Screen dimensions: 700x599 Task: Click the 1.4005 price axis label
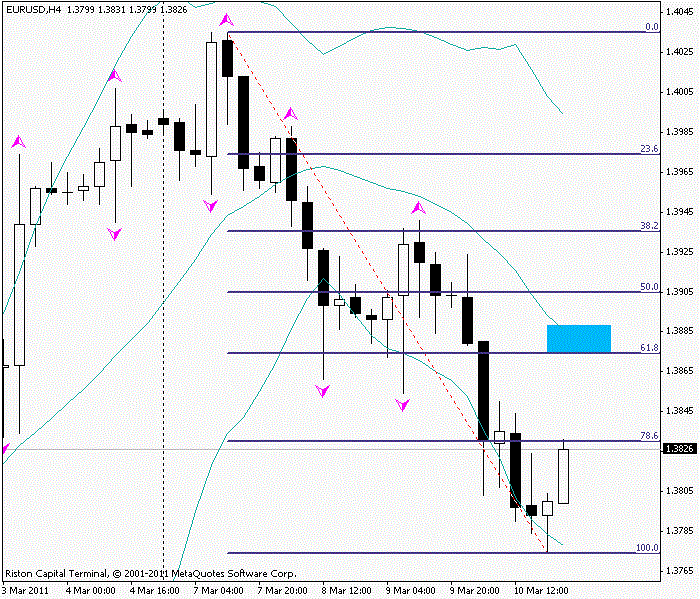pyautogui.click(x=679, y=92)
